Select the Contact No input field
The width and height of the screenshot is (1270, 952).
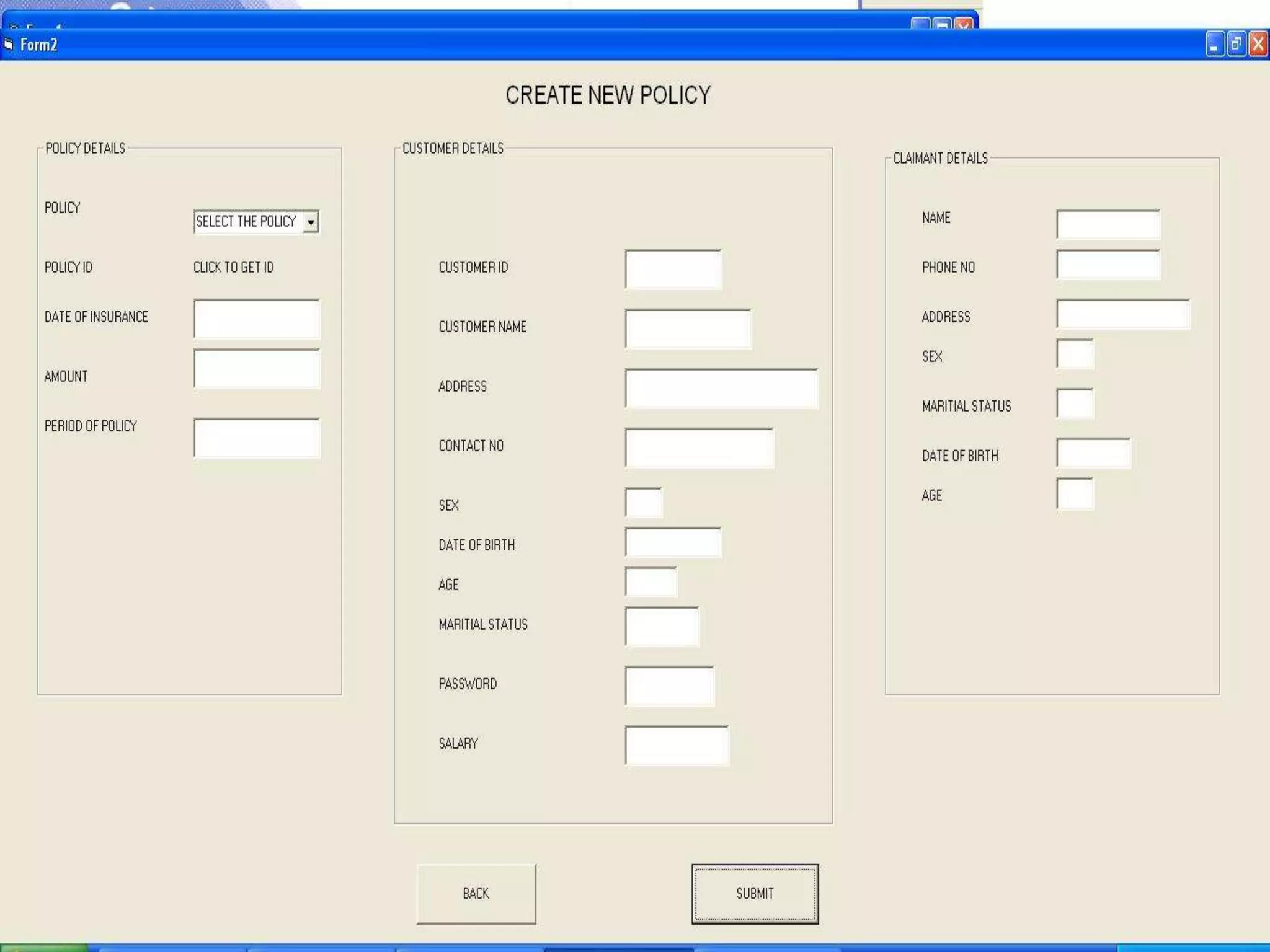[x=699, y=447]
